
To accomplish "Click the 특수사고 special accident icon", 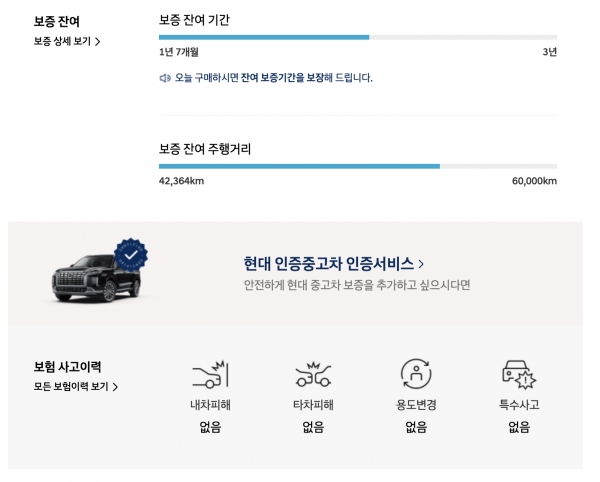I will tap(518, 375).
